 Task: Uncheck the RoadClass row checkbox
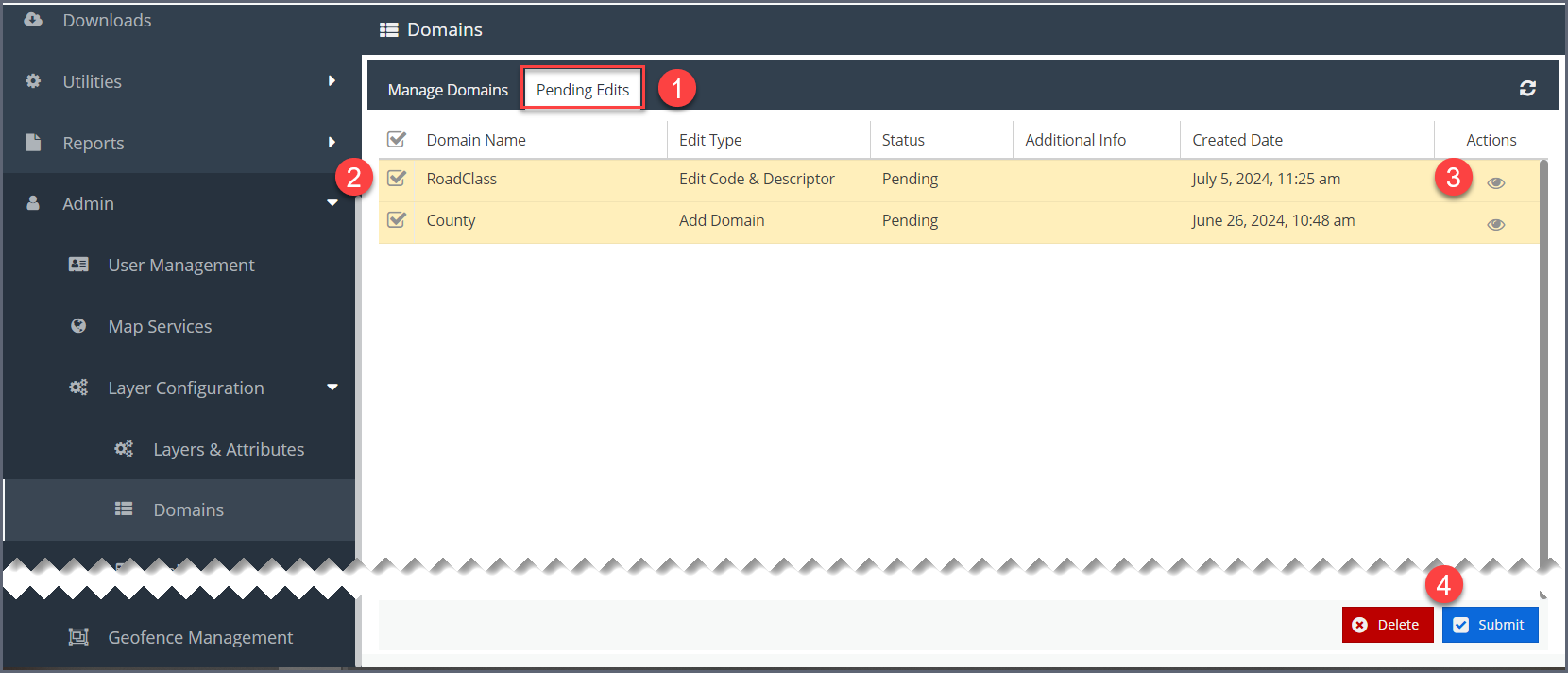(397, 178)
